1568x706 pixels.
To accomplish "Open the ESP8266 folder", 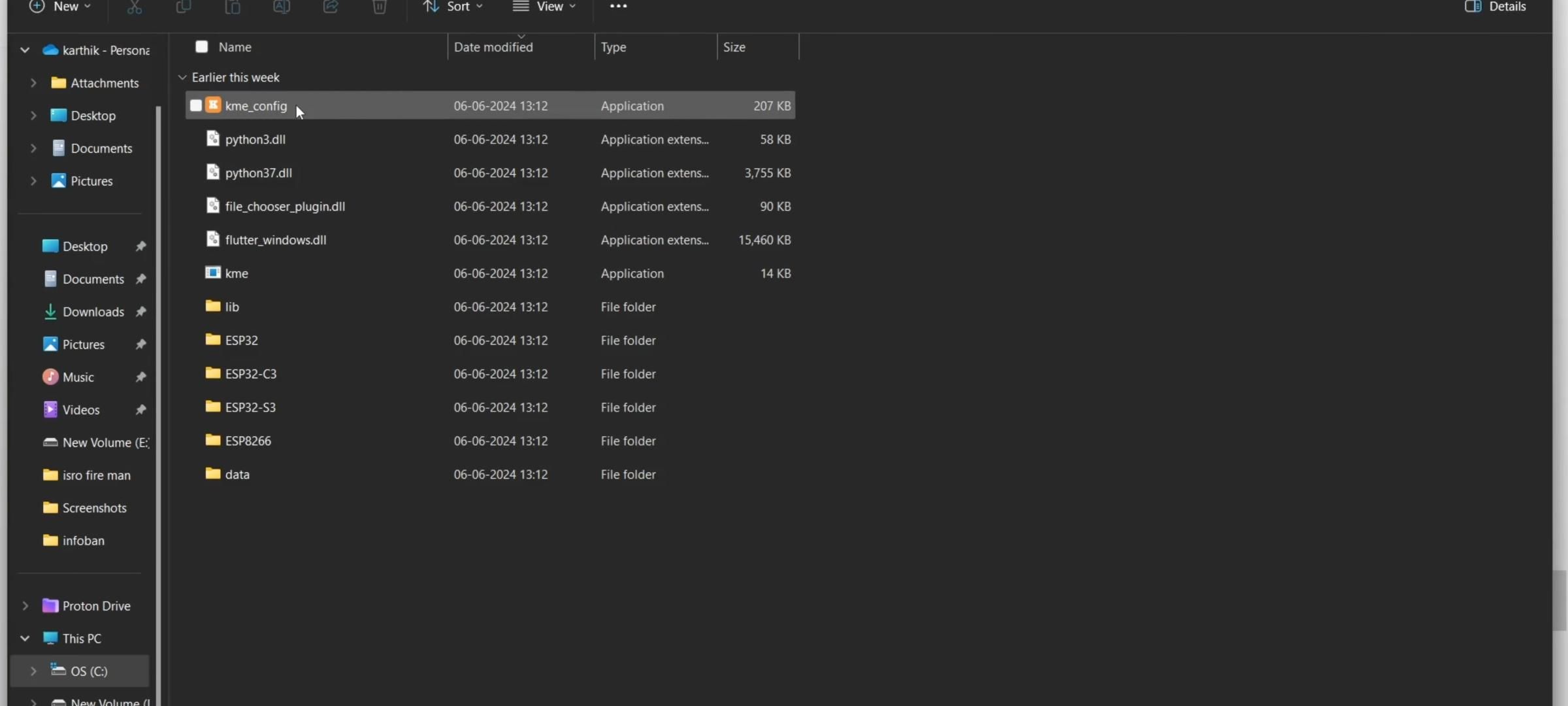I will (x=248, y=441).
